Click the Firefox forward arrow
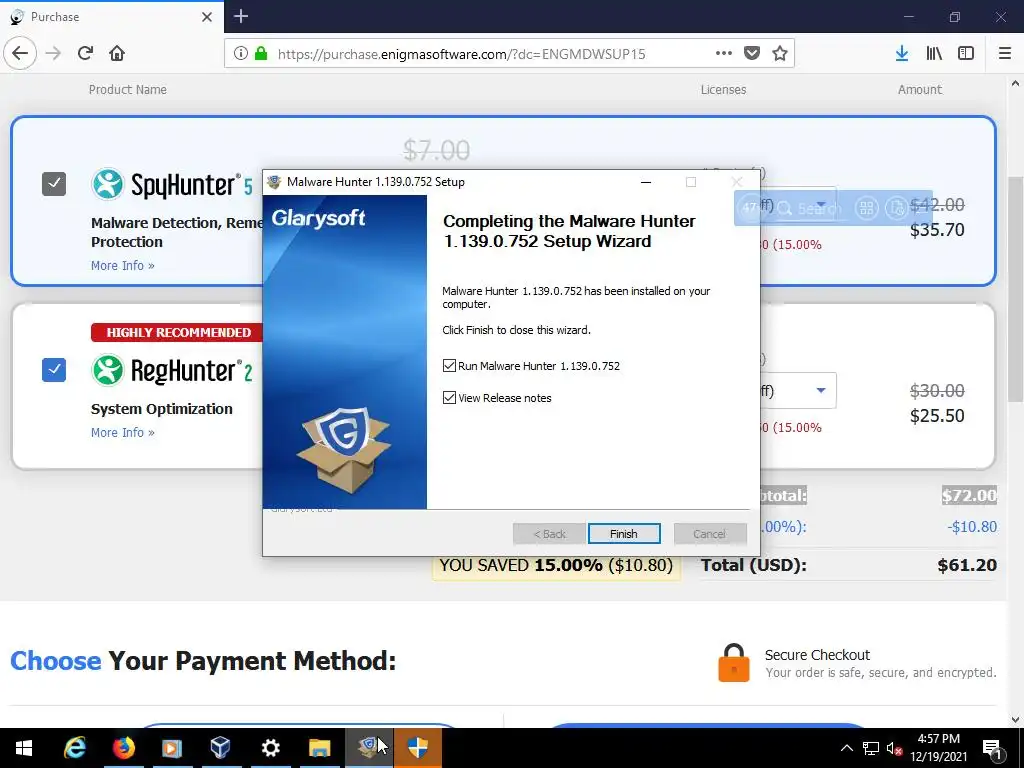Viewport: 1024px width, 768px height. coord(54,54)
